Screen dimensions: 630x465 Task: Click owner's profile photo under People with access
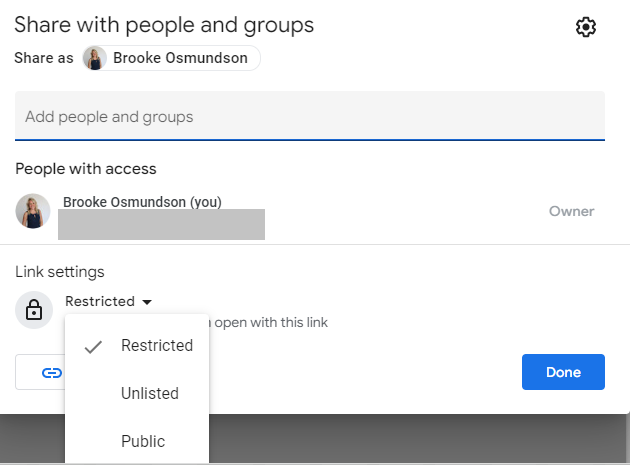33,211
